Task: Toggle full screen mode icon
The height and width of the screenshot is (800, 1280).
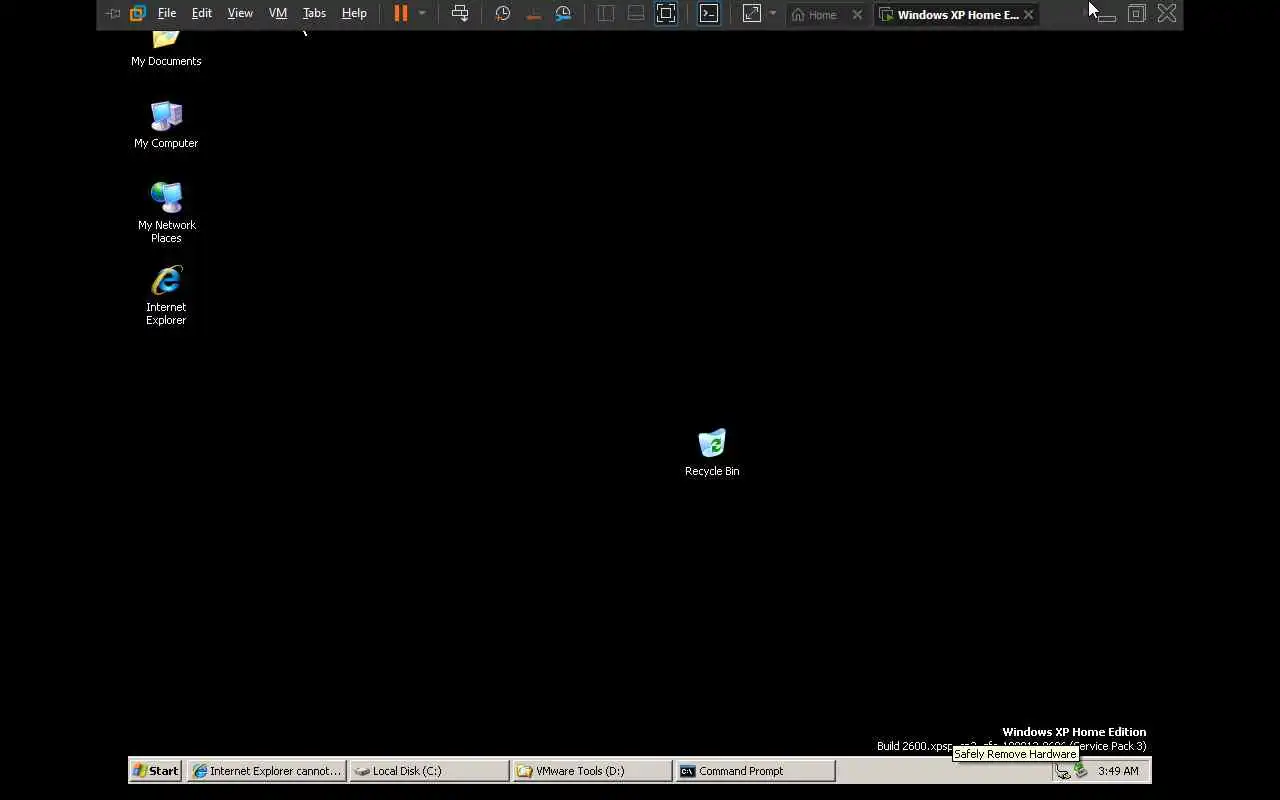Action: tap(666, 14)
